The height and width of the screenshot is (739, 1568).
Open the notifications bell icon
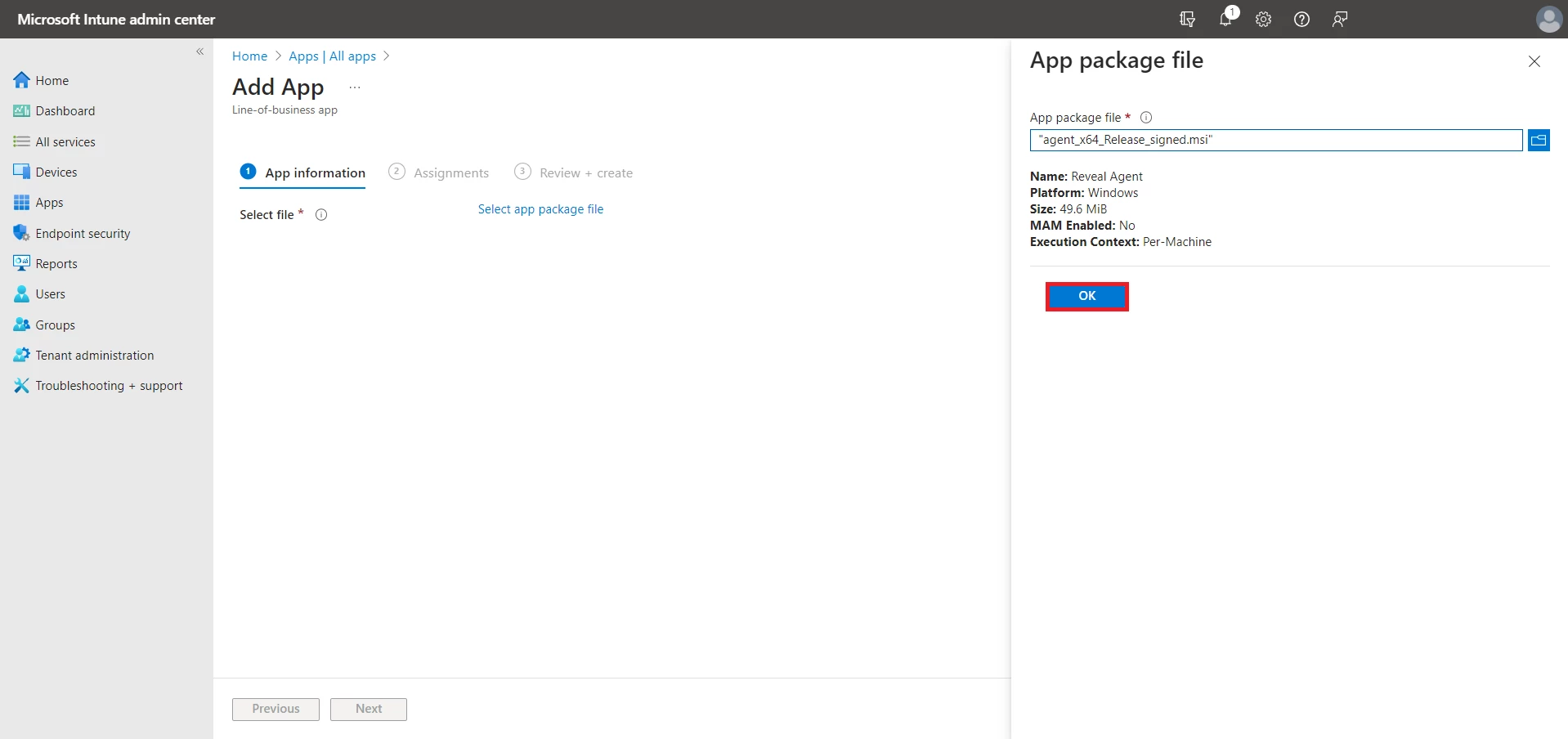coord(1225,19)
